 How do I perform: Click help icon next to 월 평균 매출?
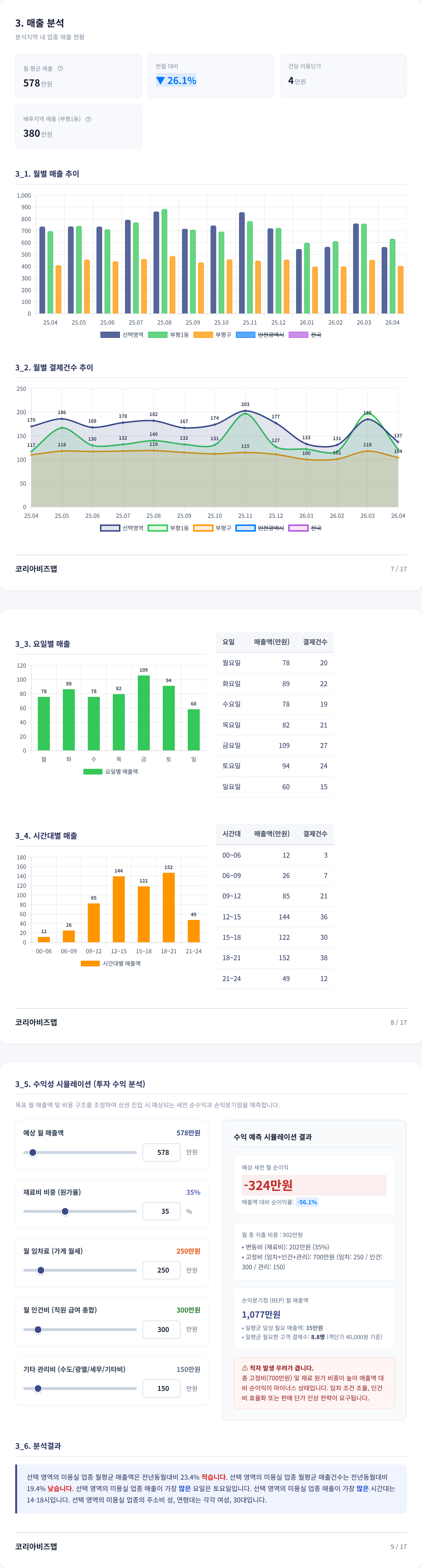click(x=60, y=68)
